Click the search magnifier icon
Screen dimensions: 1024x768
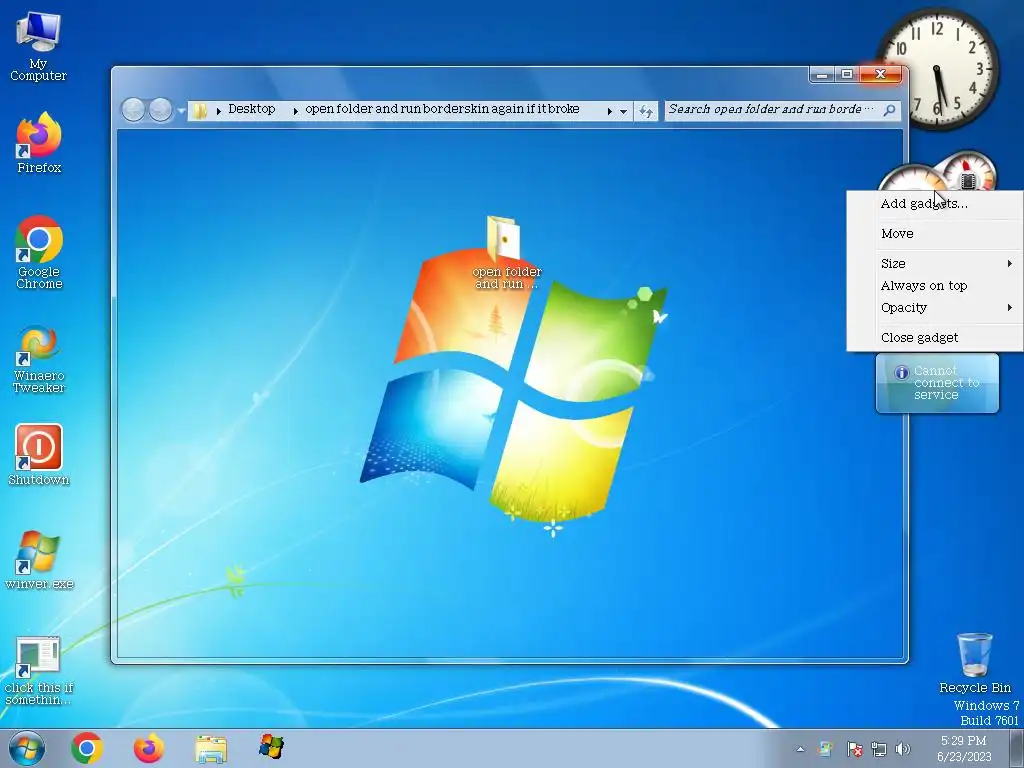click(x=889, y=110)
